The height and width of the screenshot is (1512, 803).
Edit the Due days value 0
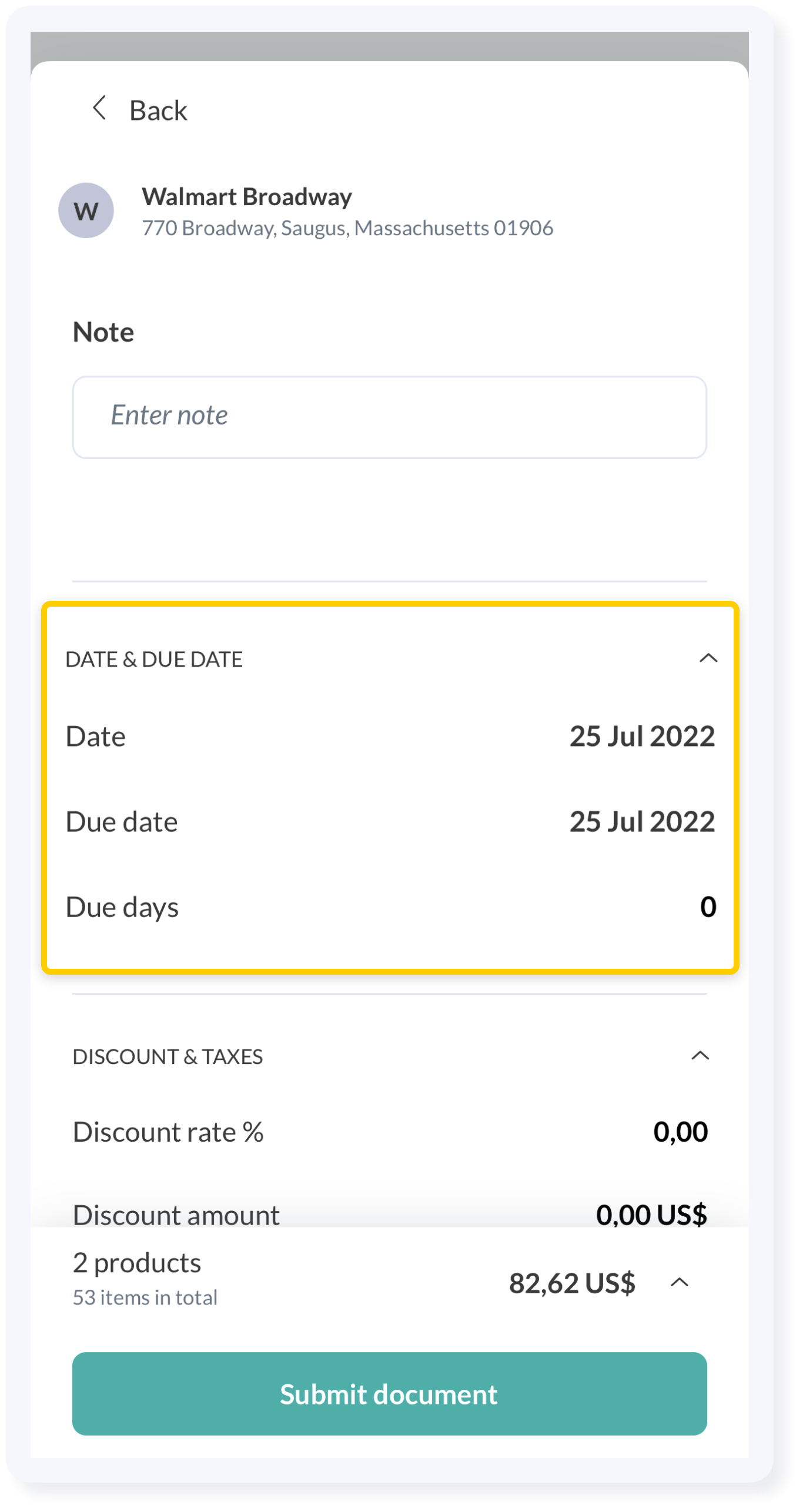(708, 906)
